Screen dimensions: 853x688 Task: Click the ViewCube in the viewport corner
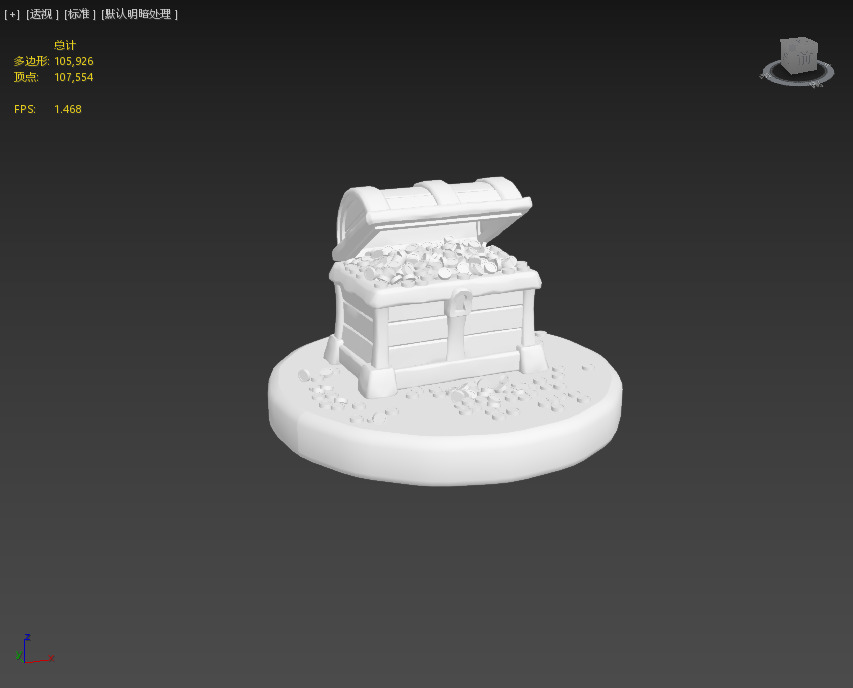798,55
